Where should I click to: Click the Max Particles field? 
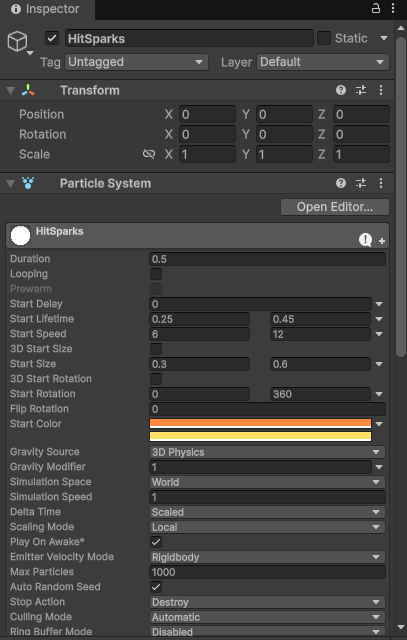[267, 572]
